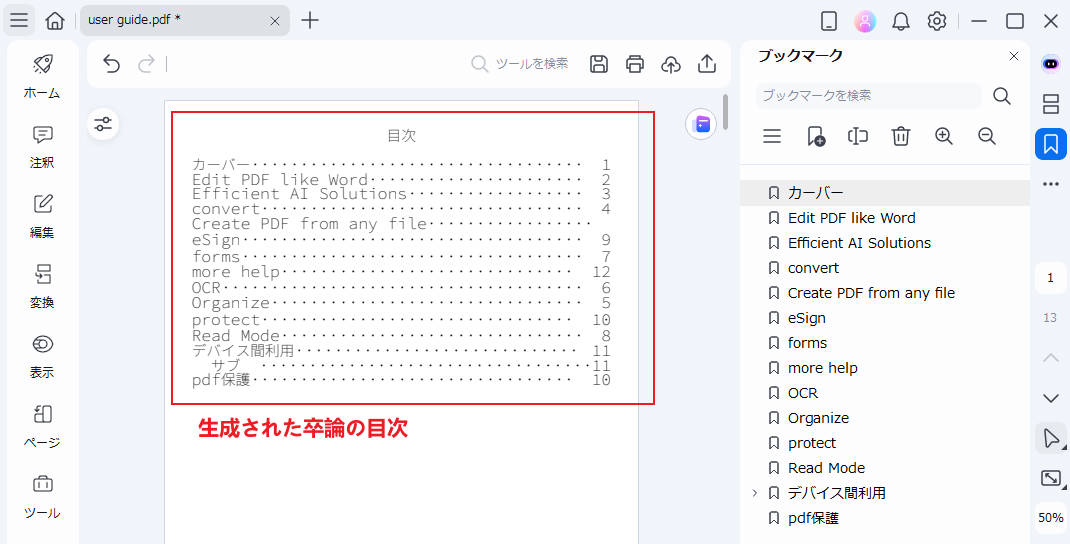Open the 注釈 annotation tool
Image resolution: width=1070 pixels, height=544 pixels.
[x=42, y=146]
